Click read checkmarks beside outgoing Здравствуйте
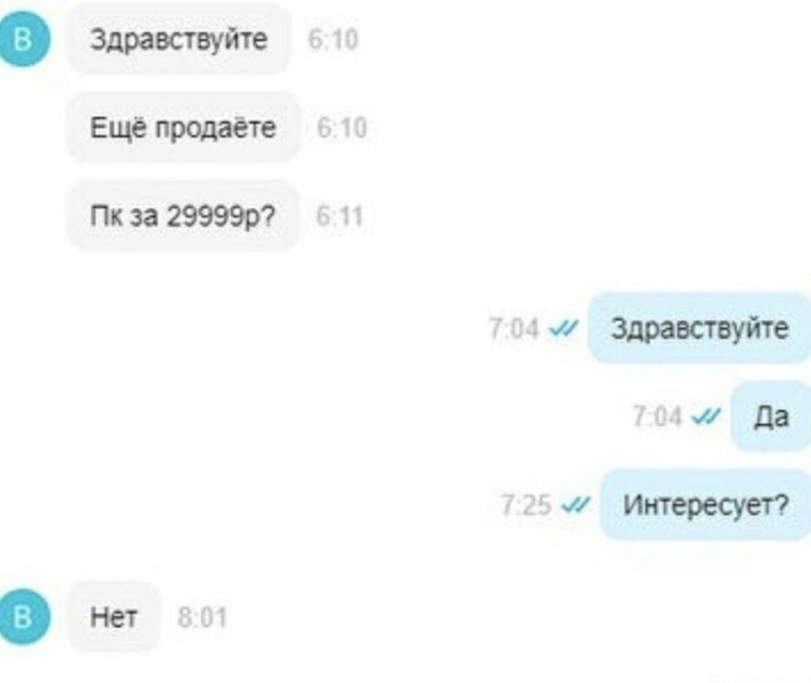 564,328
